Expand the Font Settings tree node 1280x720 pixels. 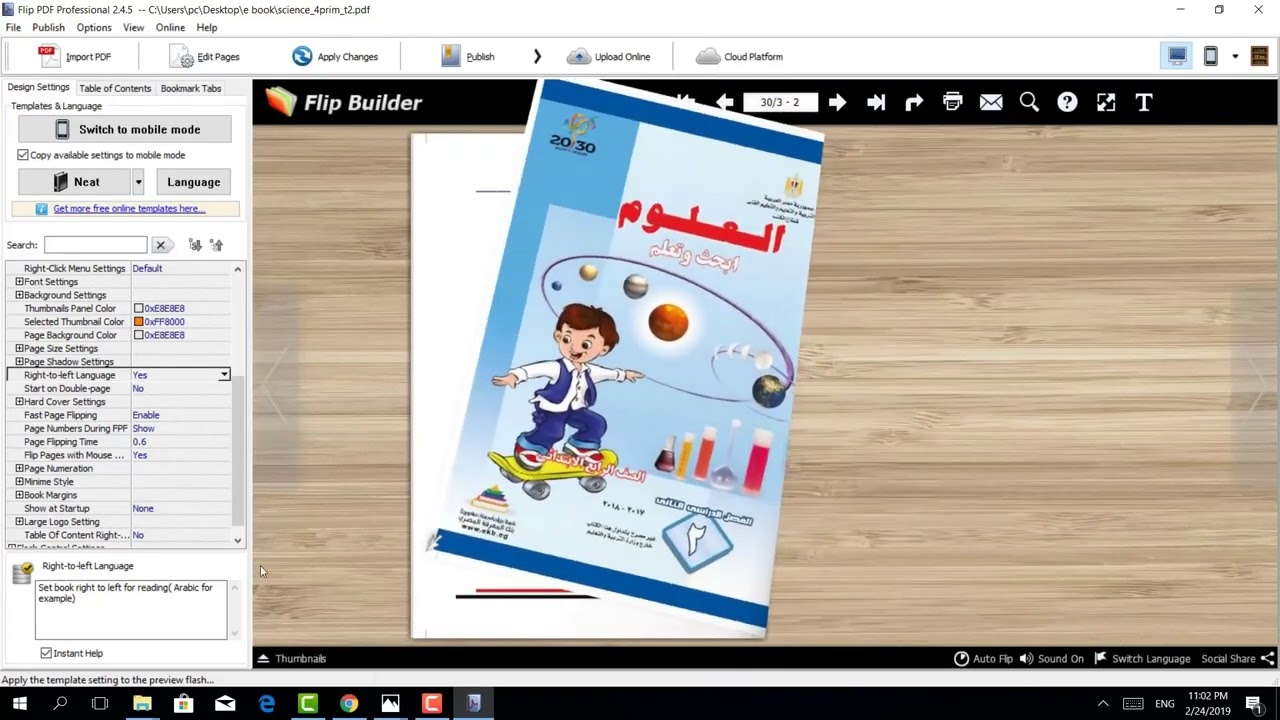click(x=19, y=282)
